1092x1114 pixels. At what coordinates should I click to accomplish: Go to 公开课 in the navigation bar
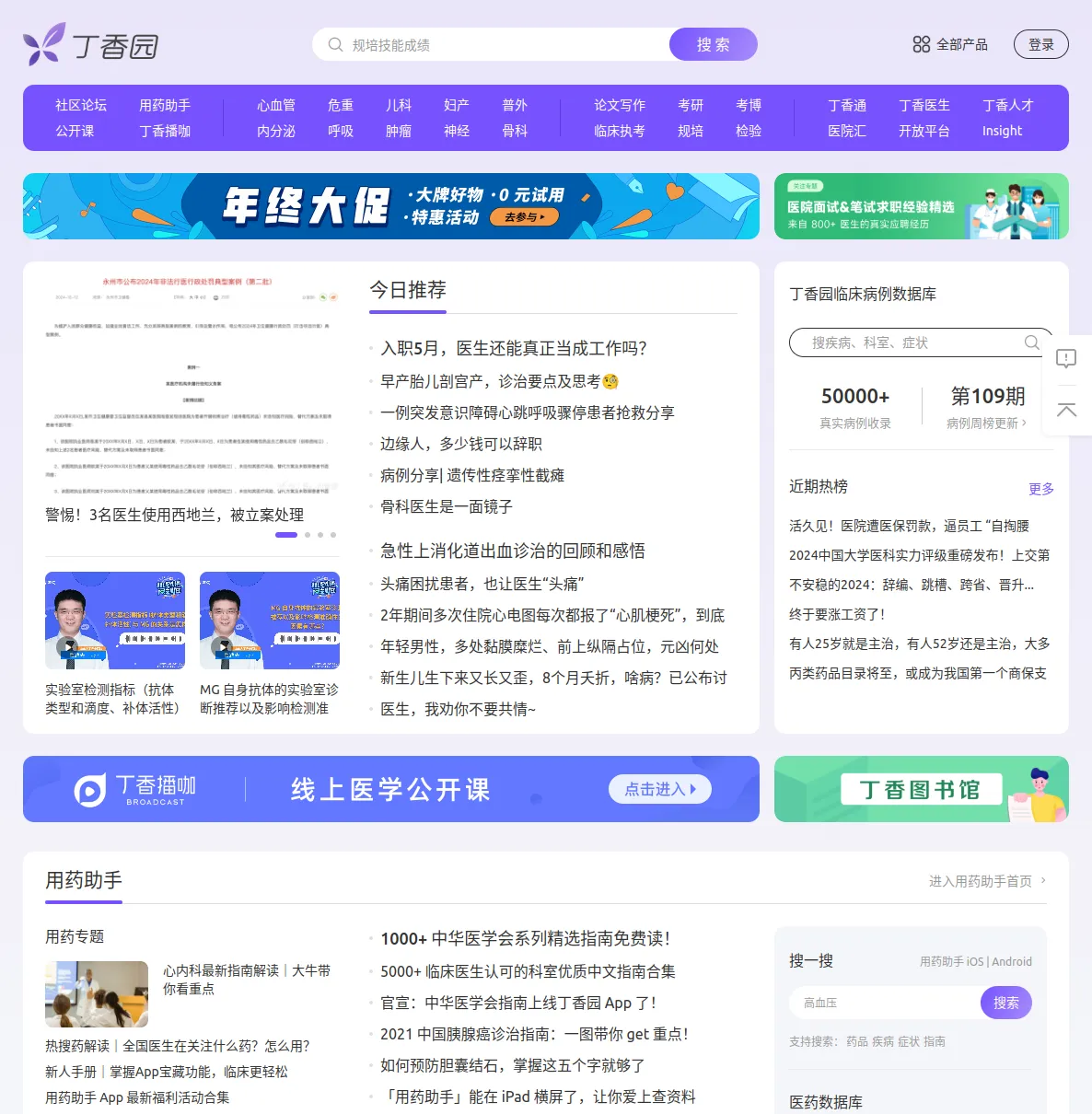click(x=75, y=131)
